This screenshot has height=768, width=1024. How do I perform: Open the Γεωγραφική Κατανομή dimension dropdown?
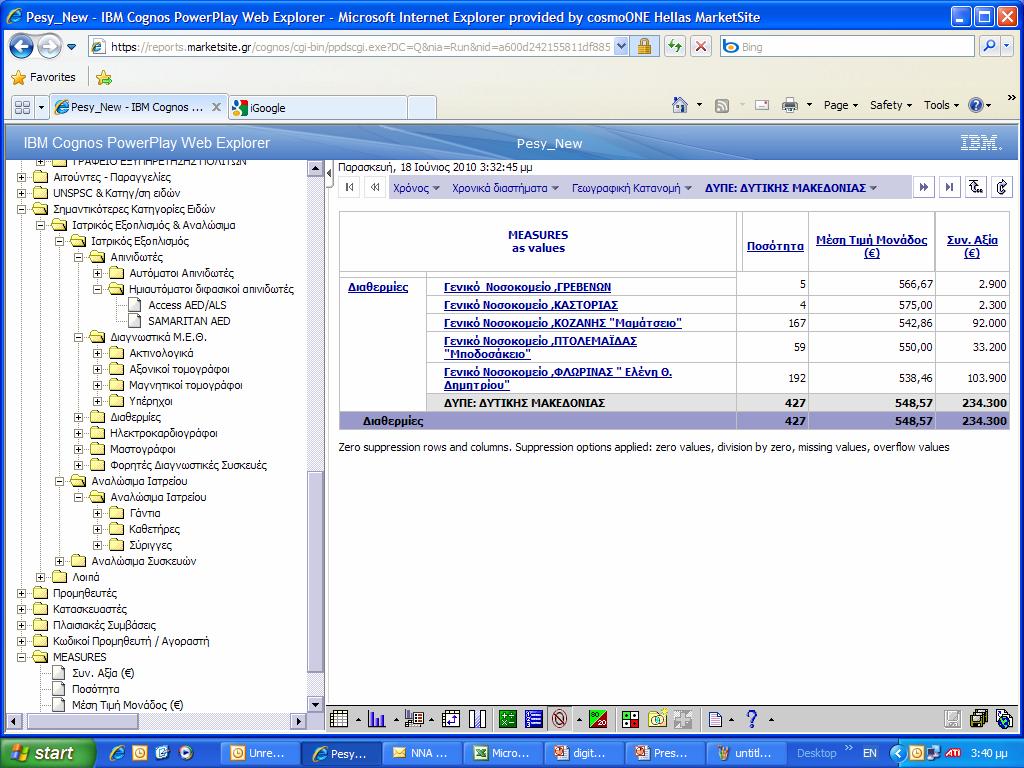tap(632, 188)
